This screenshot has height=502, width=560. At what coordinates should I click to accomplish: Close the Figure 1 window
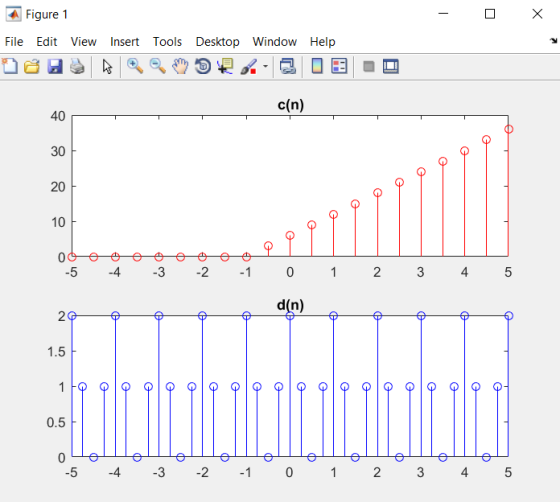click(537, 14)
